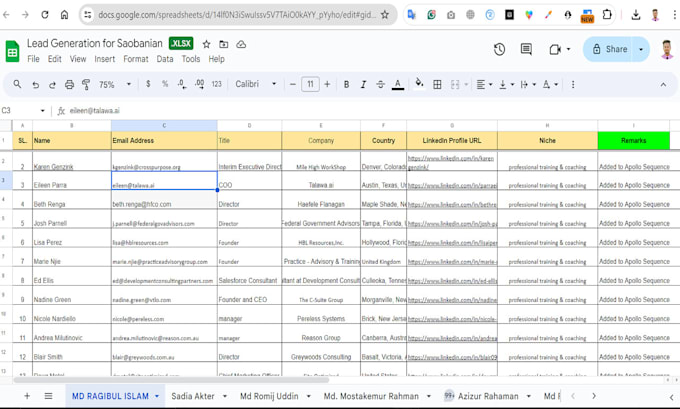
Task: Open fill color picker
Action: point(419,84)
